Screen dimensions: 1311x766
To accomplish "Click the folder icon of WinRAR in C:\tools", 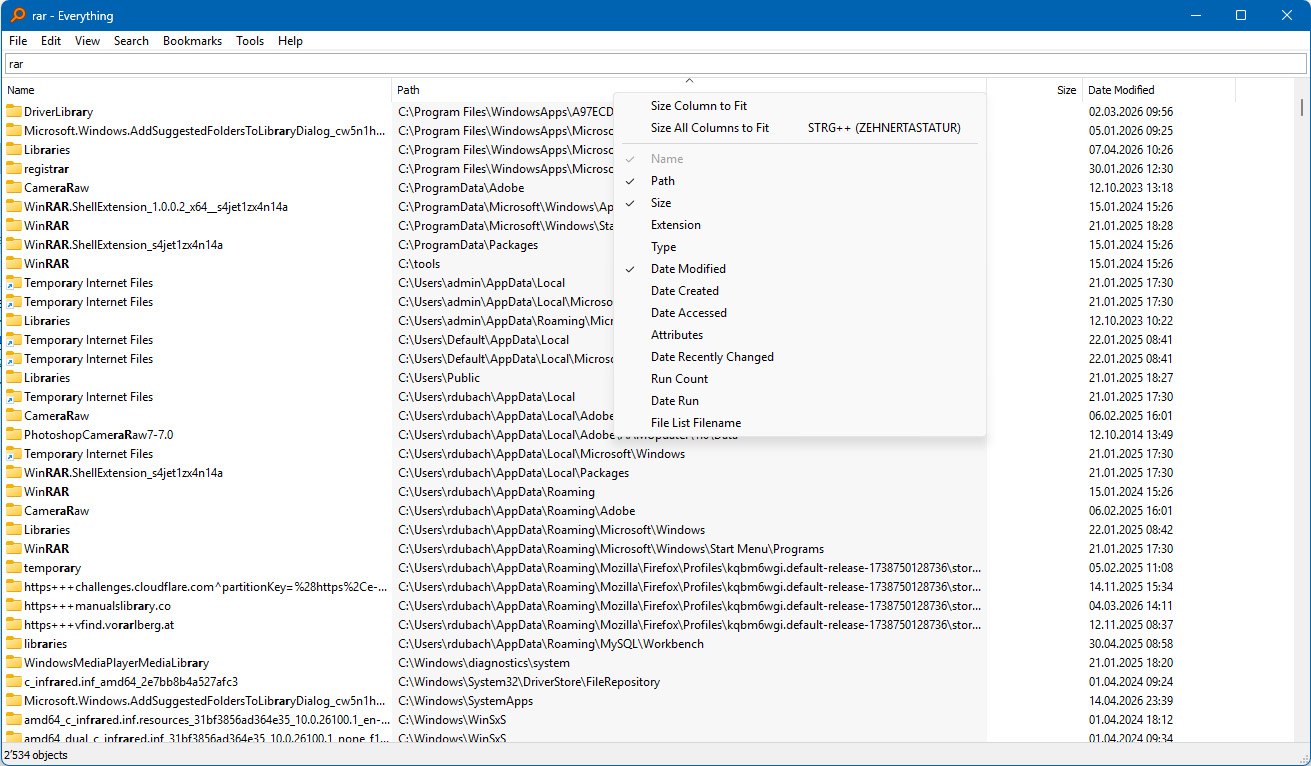I will [14, 264].
